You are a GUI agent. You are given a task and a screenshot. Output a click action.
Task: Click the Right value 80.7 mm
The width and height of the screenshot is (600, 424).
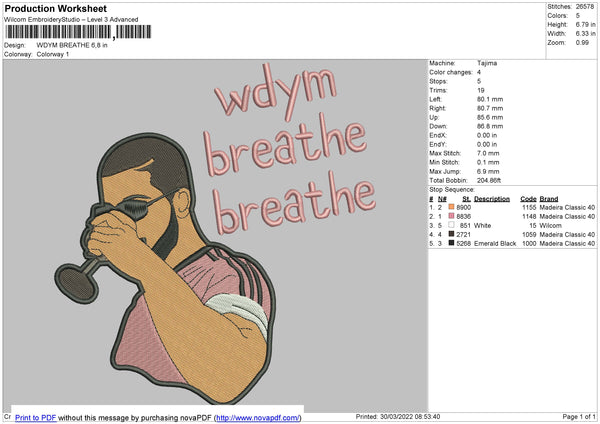coord(490,108)
